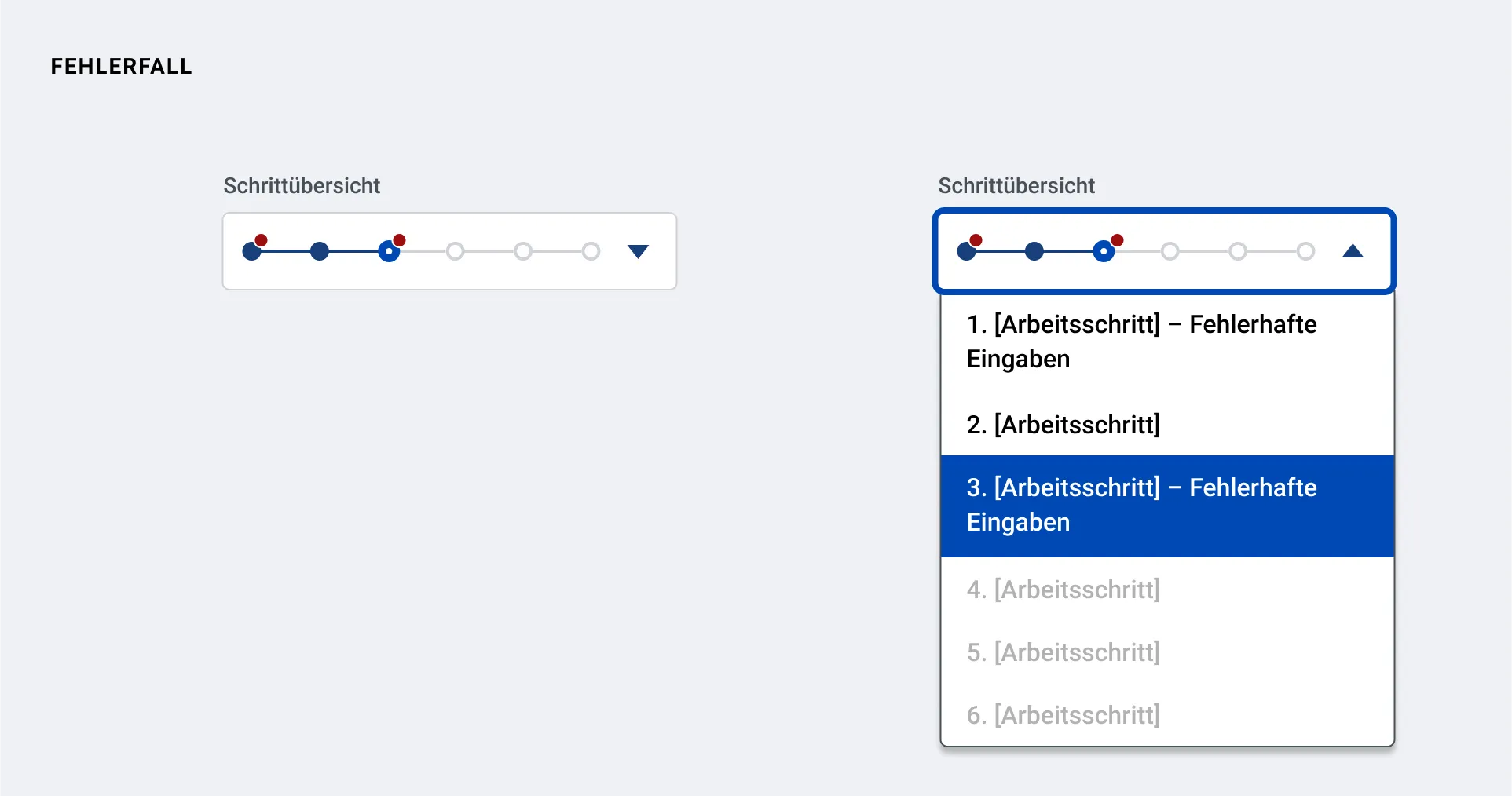Click fourth empty circle in expanded stepper

(1170, 251)
